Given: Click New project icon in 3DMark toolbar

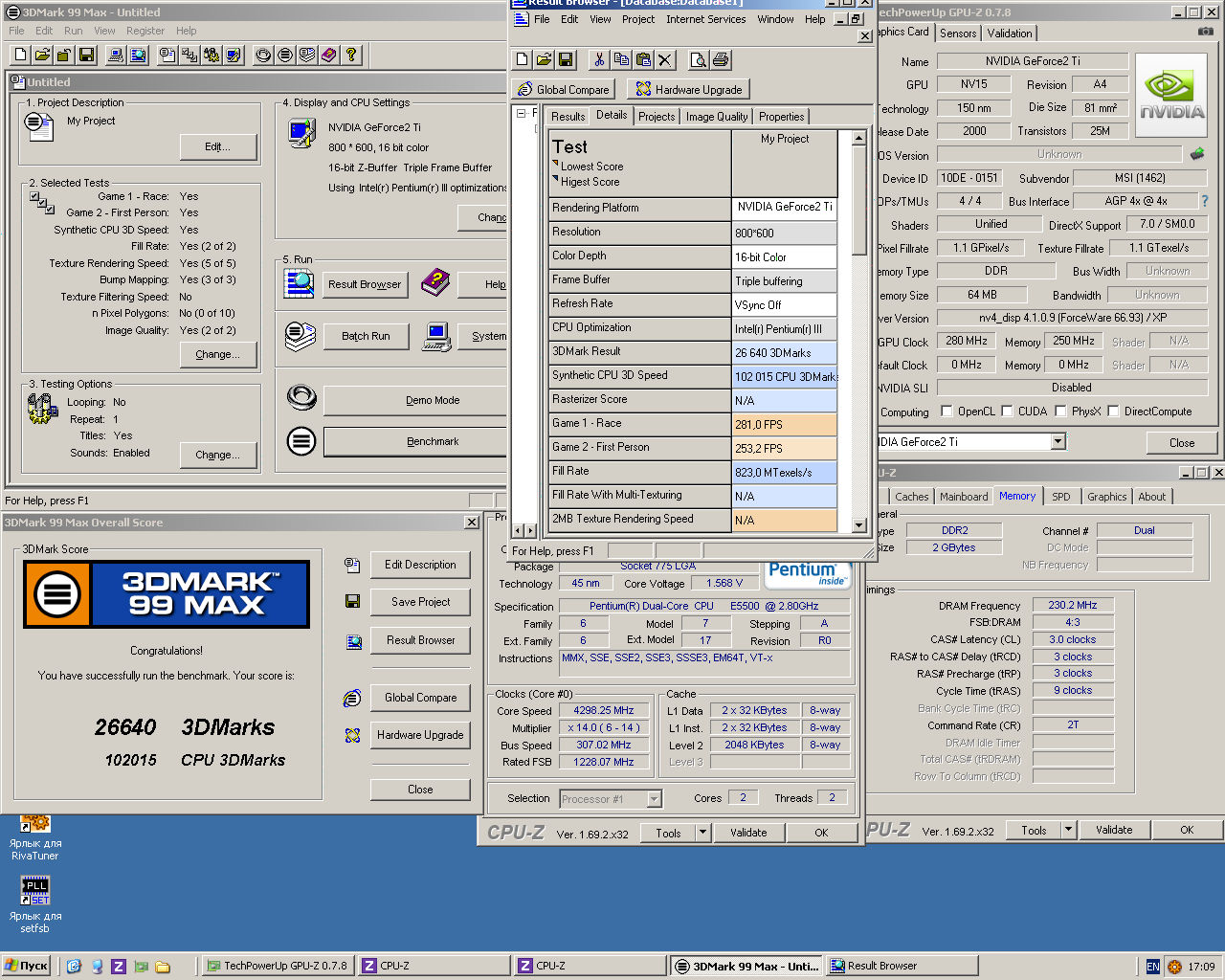Looking at the screenshot, I should click(x=20, y=55).
